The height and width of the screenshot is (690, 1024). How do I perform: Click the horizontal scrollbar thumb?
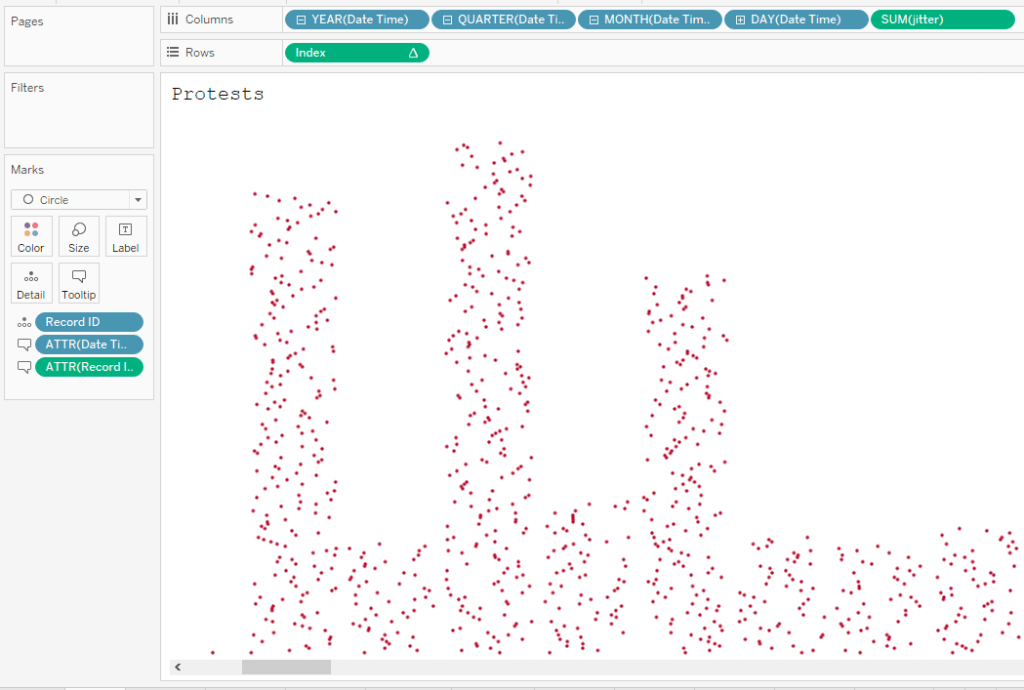pos(286,667)
